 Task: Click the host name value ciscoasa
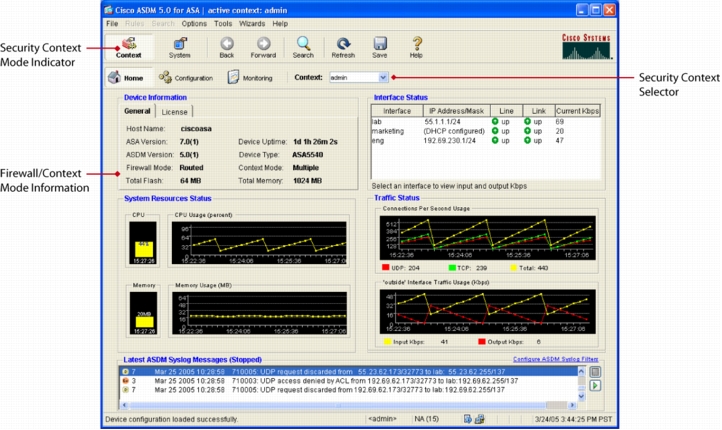pyautogui.click(x=196, y=129)
